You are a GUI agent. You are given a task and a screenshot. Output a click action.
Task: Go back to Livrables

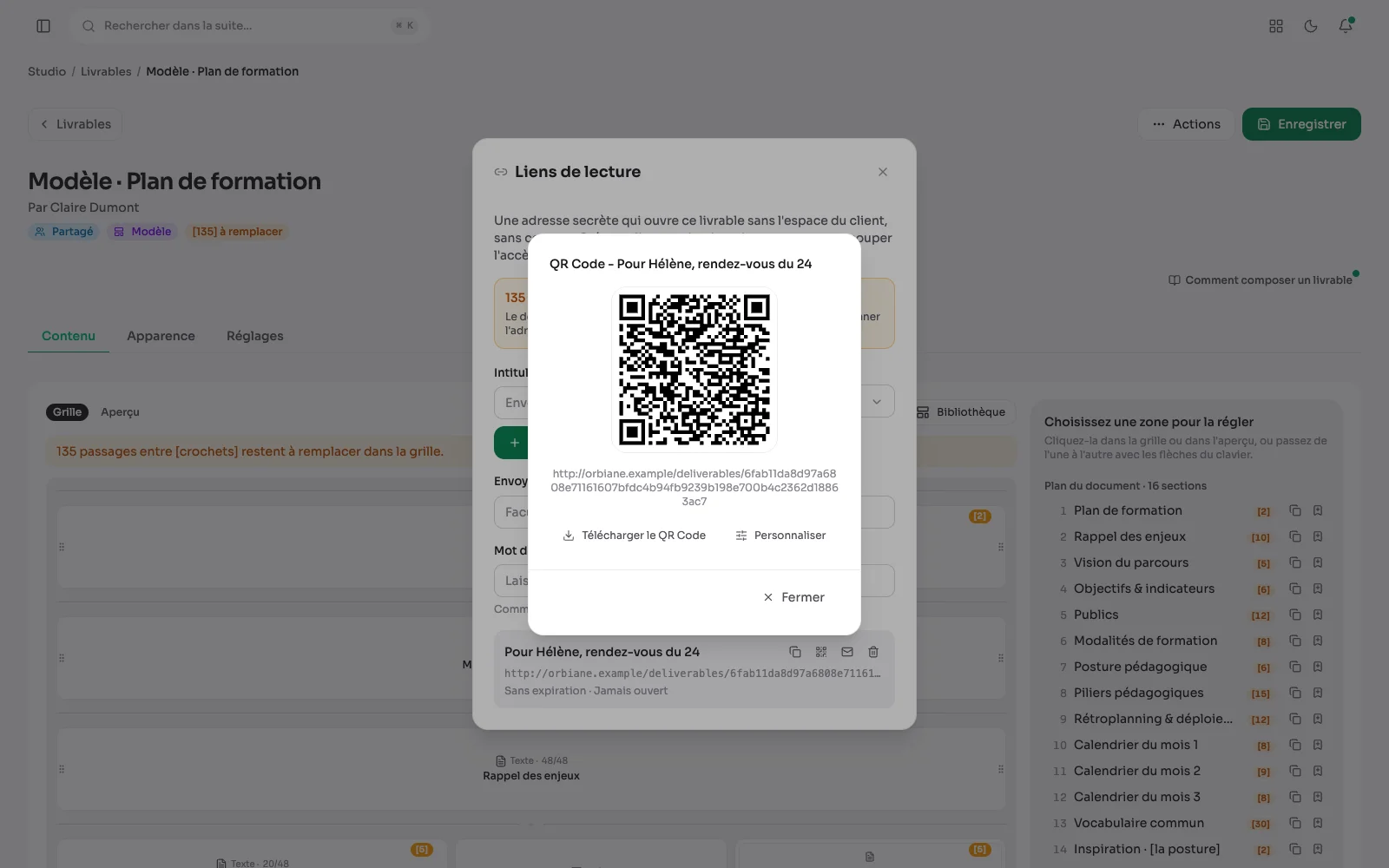pos(76,124)
